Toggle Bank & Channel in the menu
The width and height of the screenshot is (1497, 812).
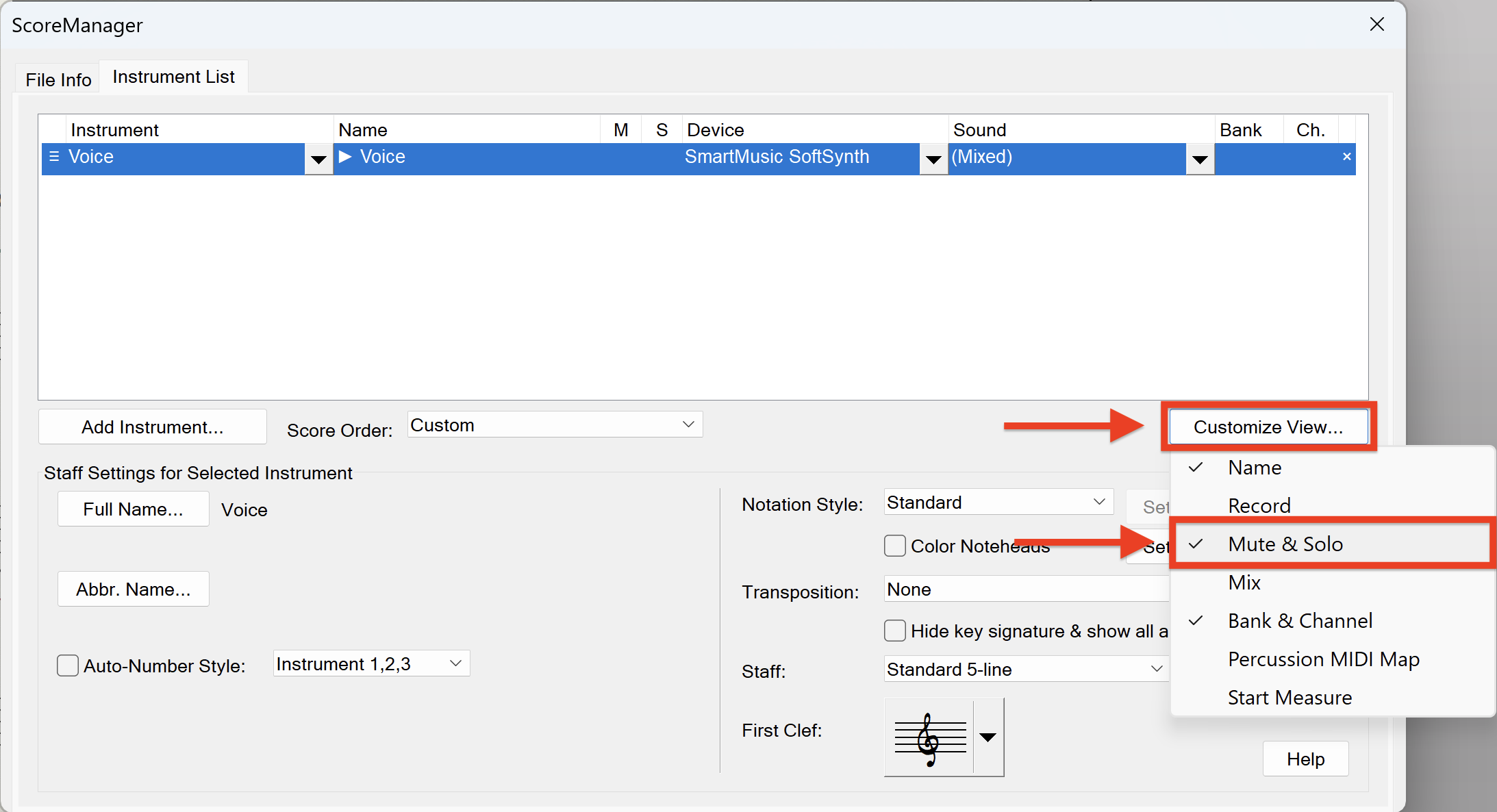click(1332, 621)
